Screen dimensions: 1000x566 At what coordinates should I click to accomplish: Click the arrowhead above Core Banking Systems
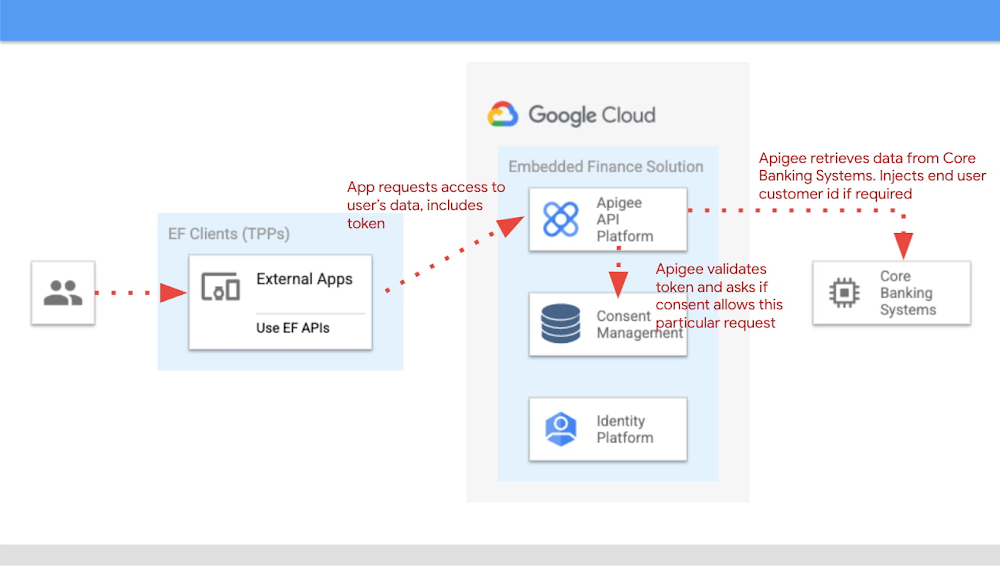pyautogui.click(x=904, y=245)
